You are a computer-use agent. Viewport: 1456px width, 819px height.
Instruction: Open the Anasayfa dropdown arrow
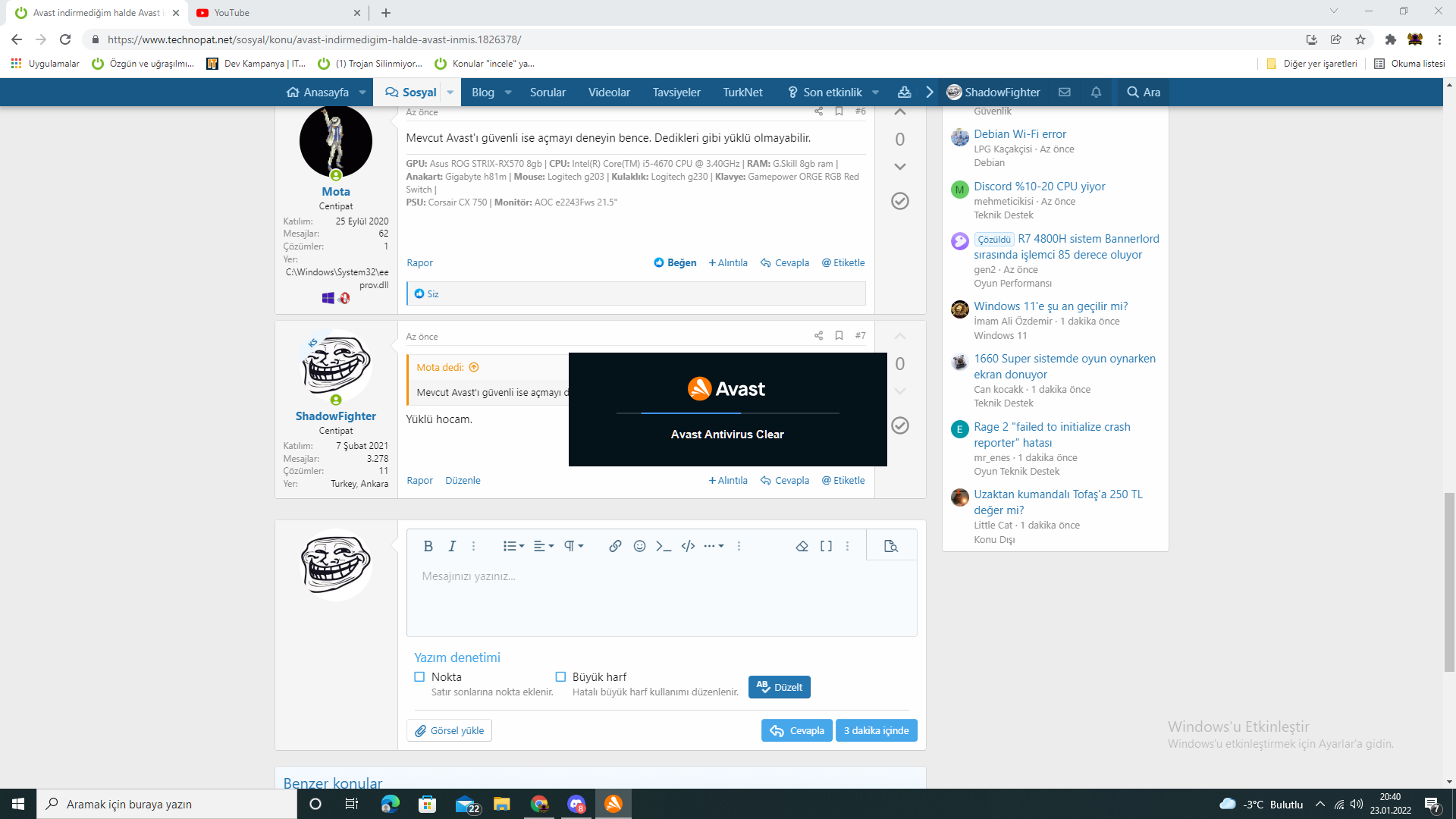coord(362,93)
